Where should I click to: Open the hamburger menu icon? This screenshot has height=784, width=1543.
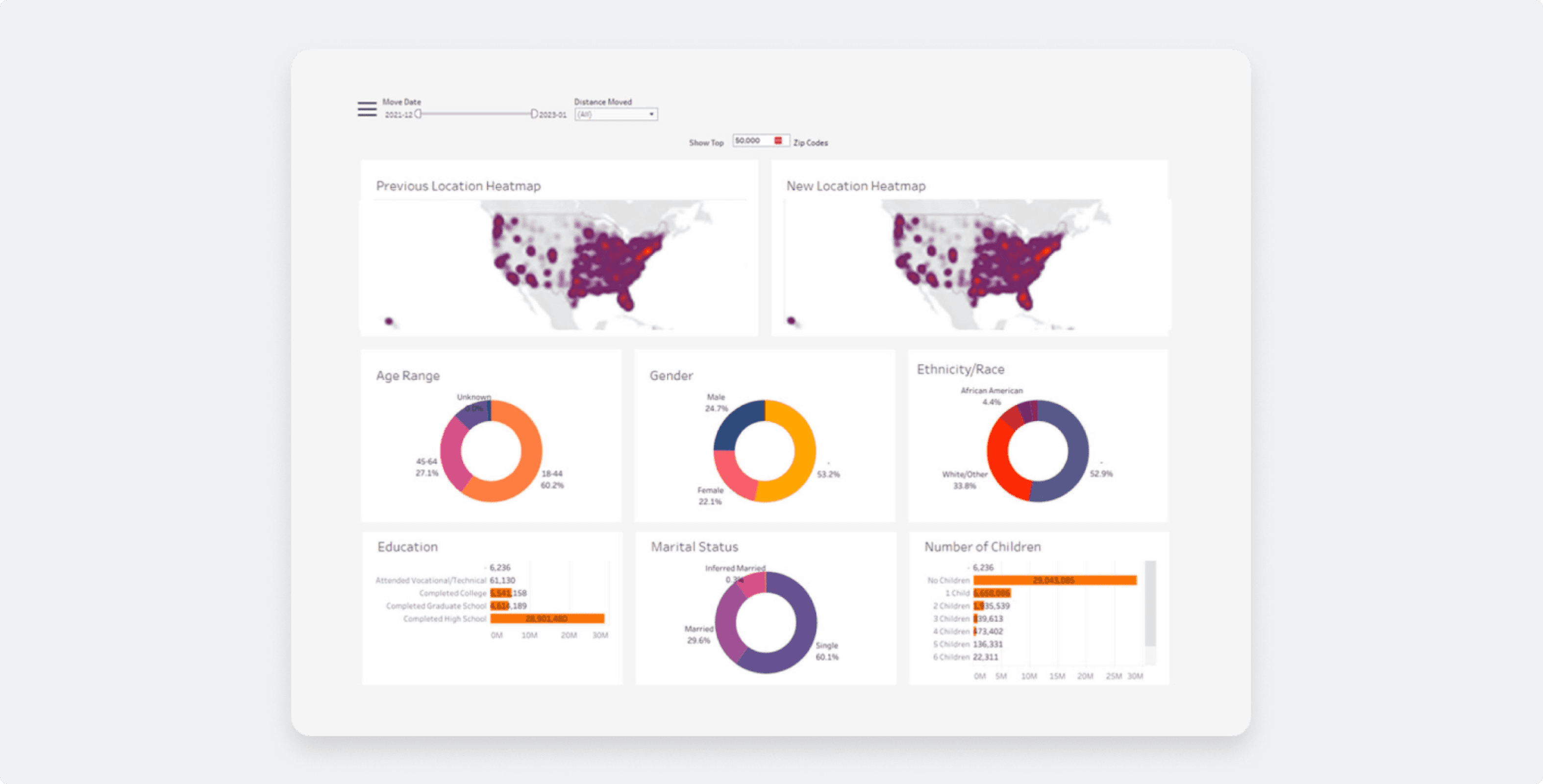click(x=367, y=109)
